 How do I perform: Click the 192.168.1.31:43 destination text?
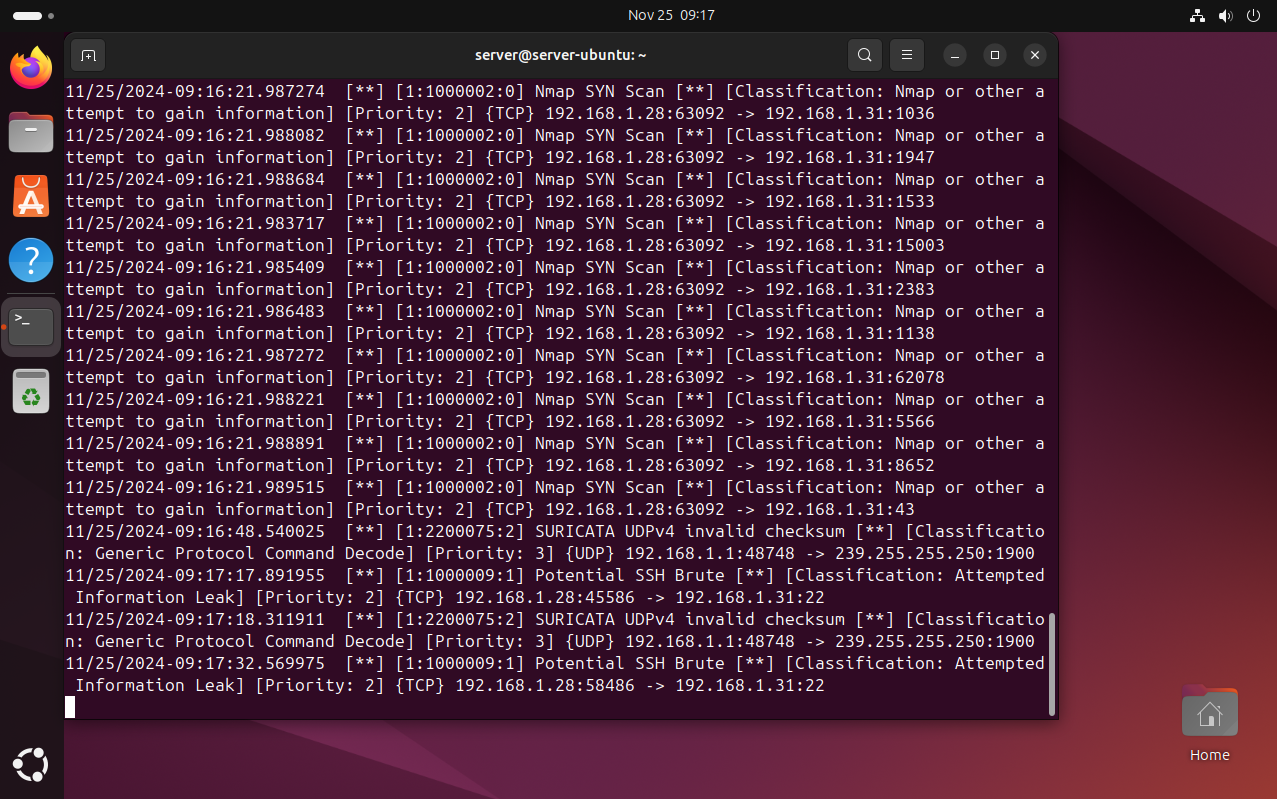pyautogui.click(x=840, y=509)
